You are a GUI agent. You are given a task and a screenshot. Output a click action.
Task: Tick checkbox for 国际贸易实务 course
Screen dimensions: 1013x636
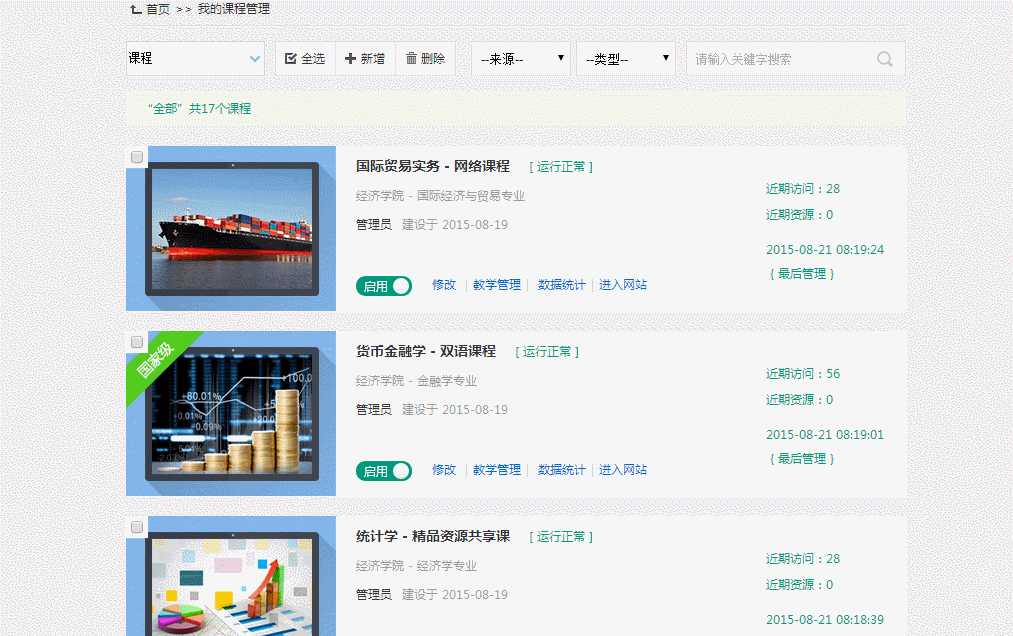[x=137, y=157]
